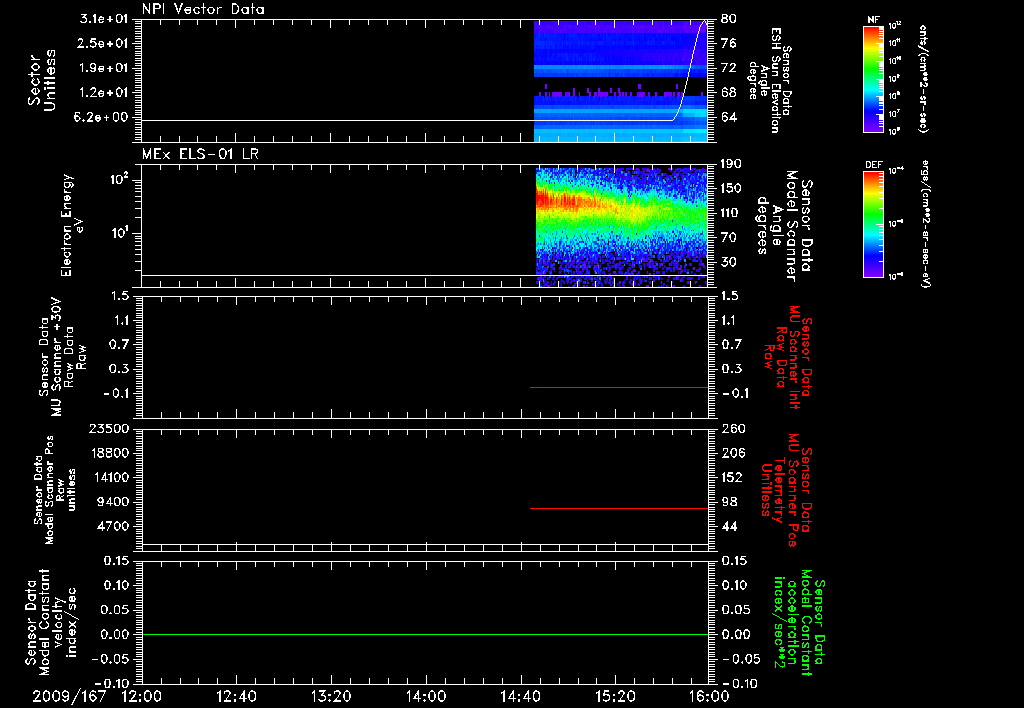Click the 150 scanner angle tick
Screen dimensions: 1024x708
(x=732, y=188)
